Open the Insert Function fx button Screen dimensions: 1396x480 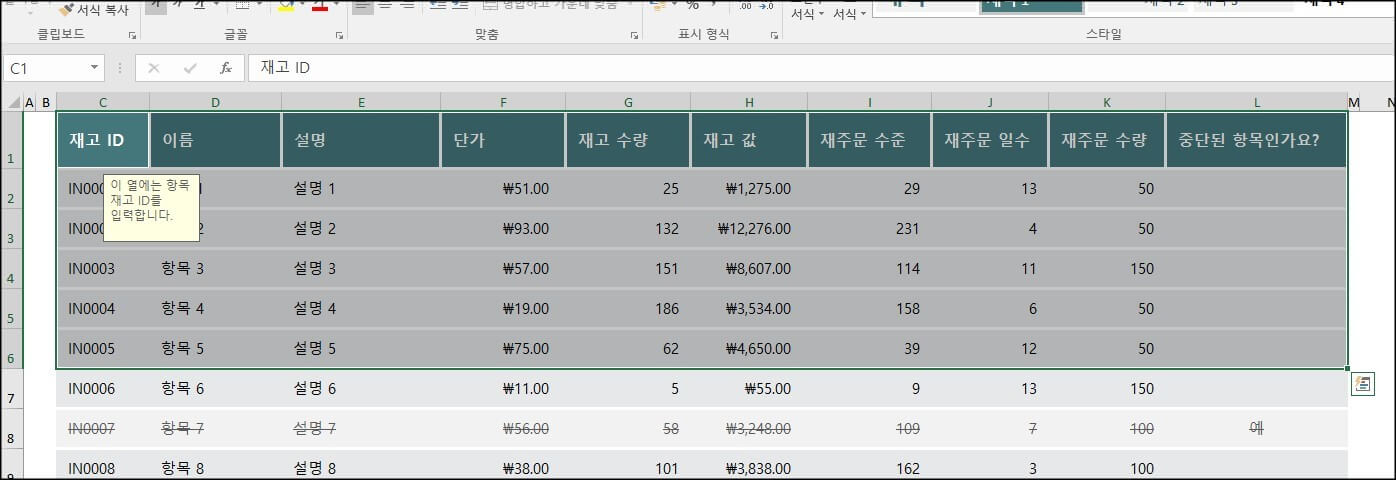226,68
